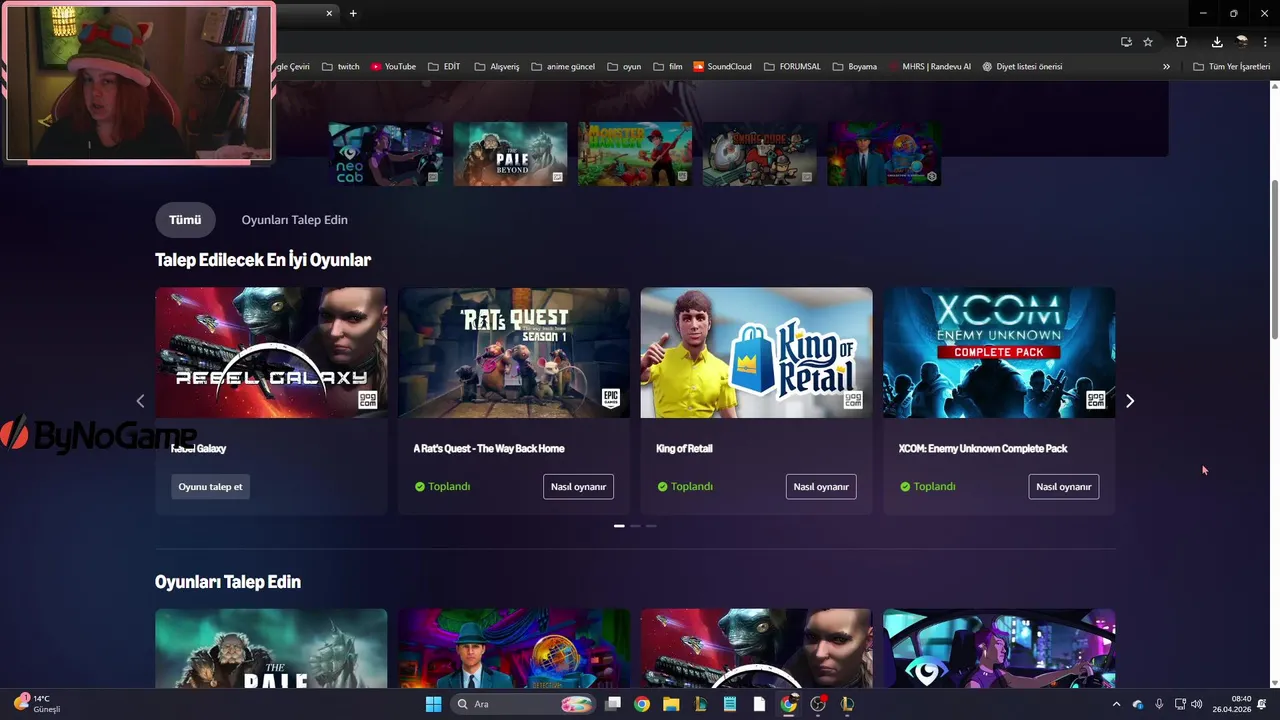Open XCOM Enemy Unknown card image
The width and height of the screenshot is (1280, 720).
point(999,353)
